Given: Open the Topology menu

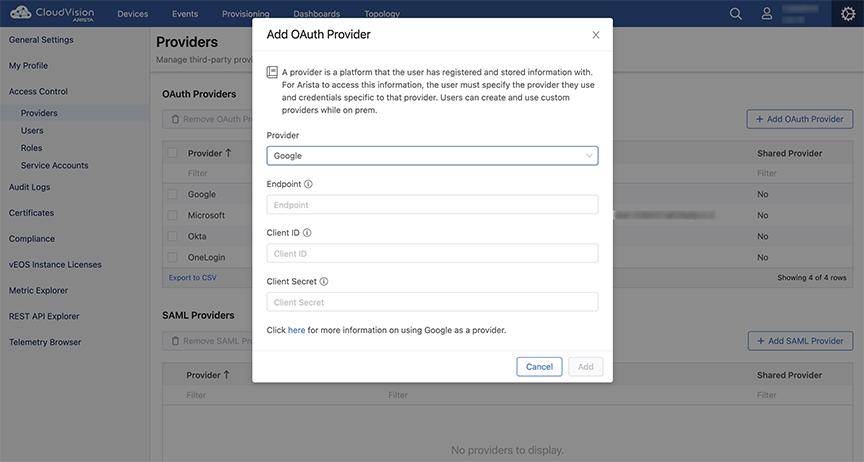Looking at the screenshot, I should coord(382,14).
